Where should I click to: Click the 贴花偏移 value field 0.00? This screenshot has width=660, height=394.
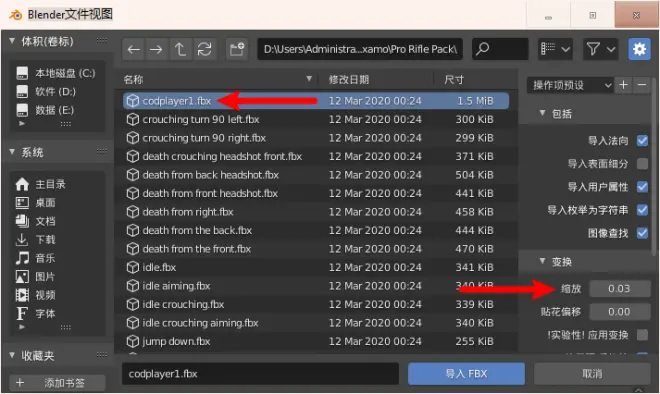(x=619, y=312)
